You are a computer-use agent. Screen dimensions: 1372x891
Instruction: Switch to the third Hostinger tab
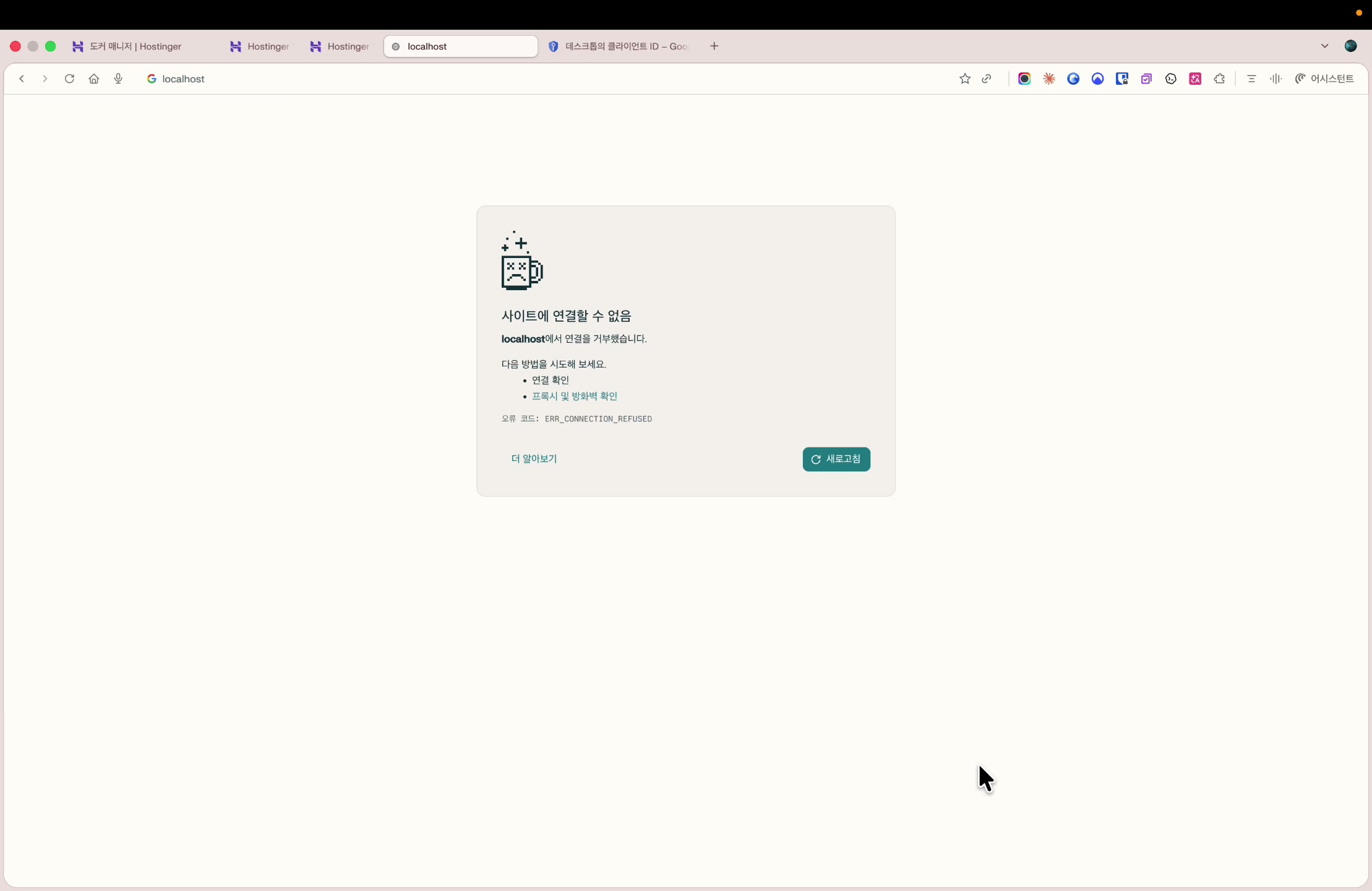pos(340,46)
